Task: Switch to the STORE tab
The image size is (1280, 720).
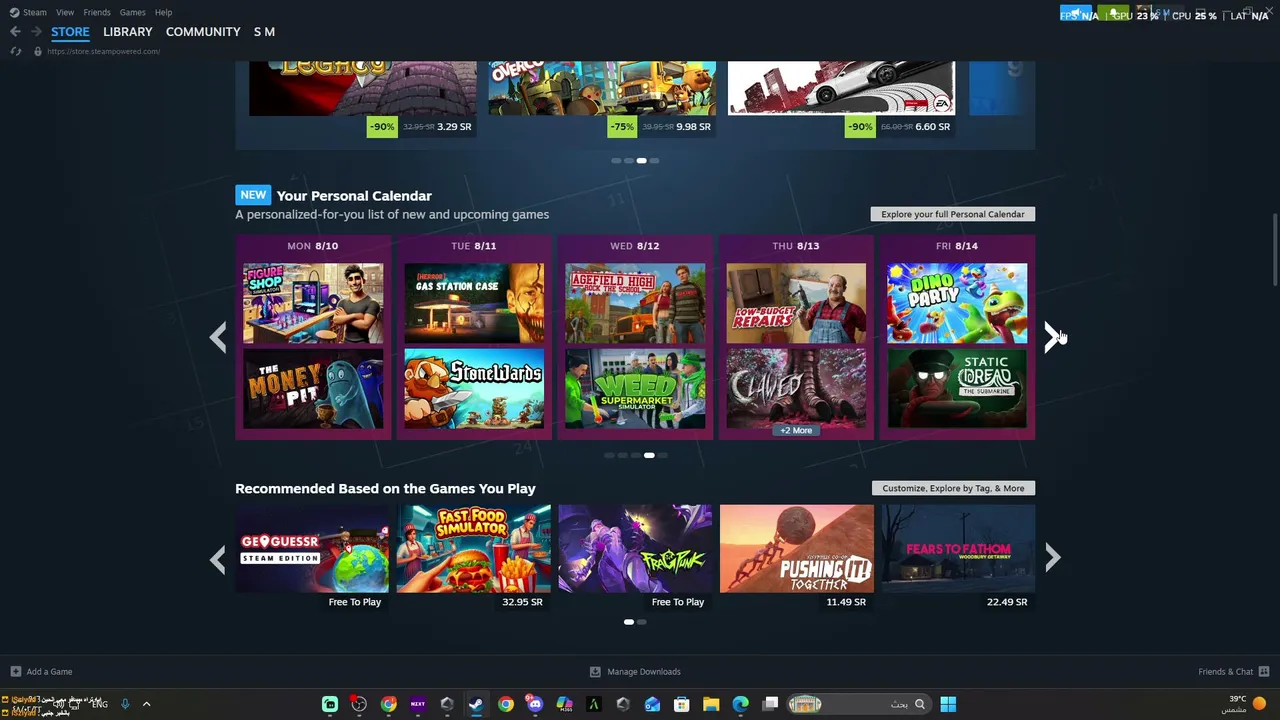Action: 70,32
